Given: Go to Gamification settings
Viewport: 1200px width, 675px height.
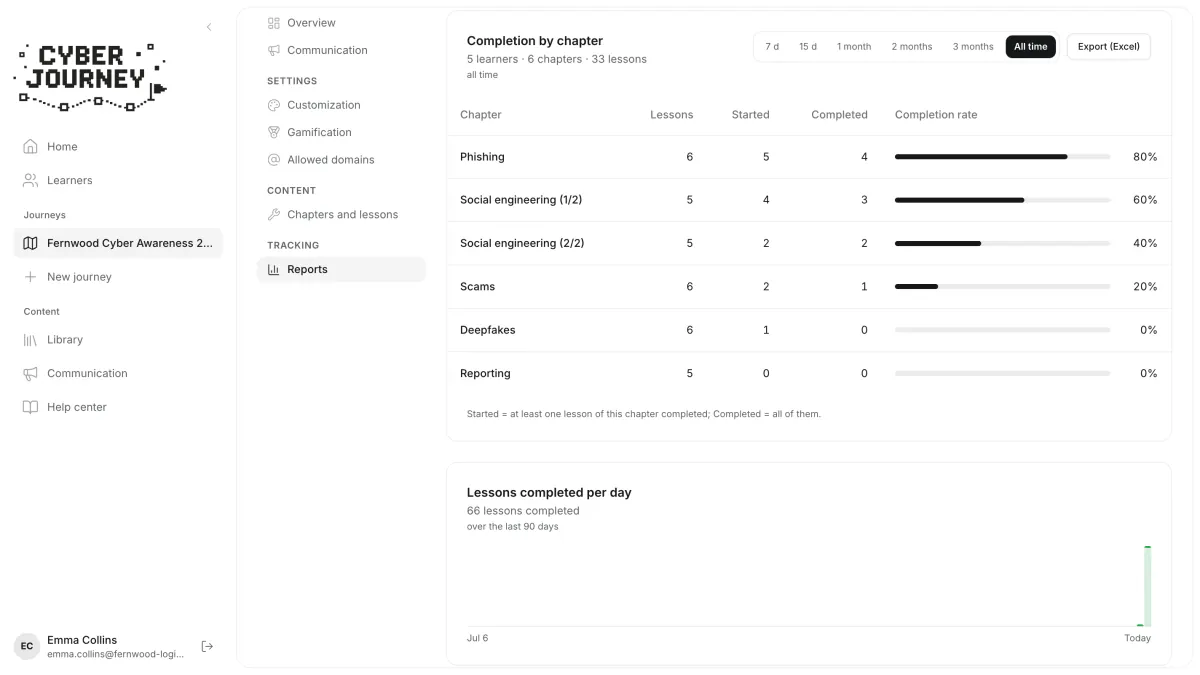Looking at the screenshot, I should click(x=341, y=132).
